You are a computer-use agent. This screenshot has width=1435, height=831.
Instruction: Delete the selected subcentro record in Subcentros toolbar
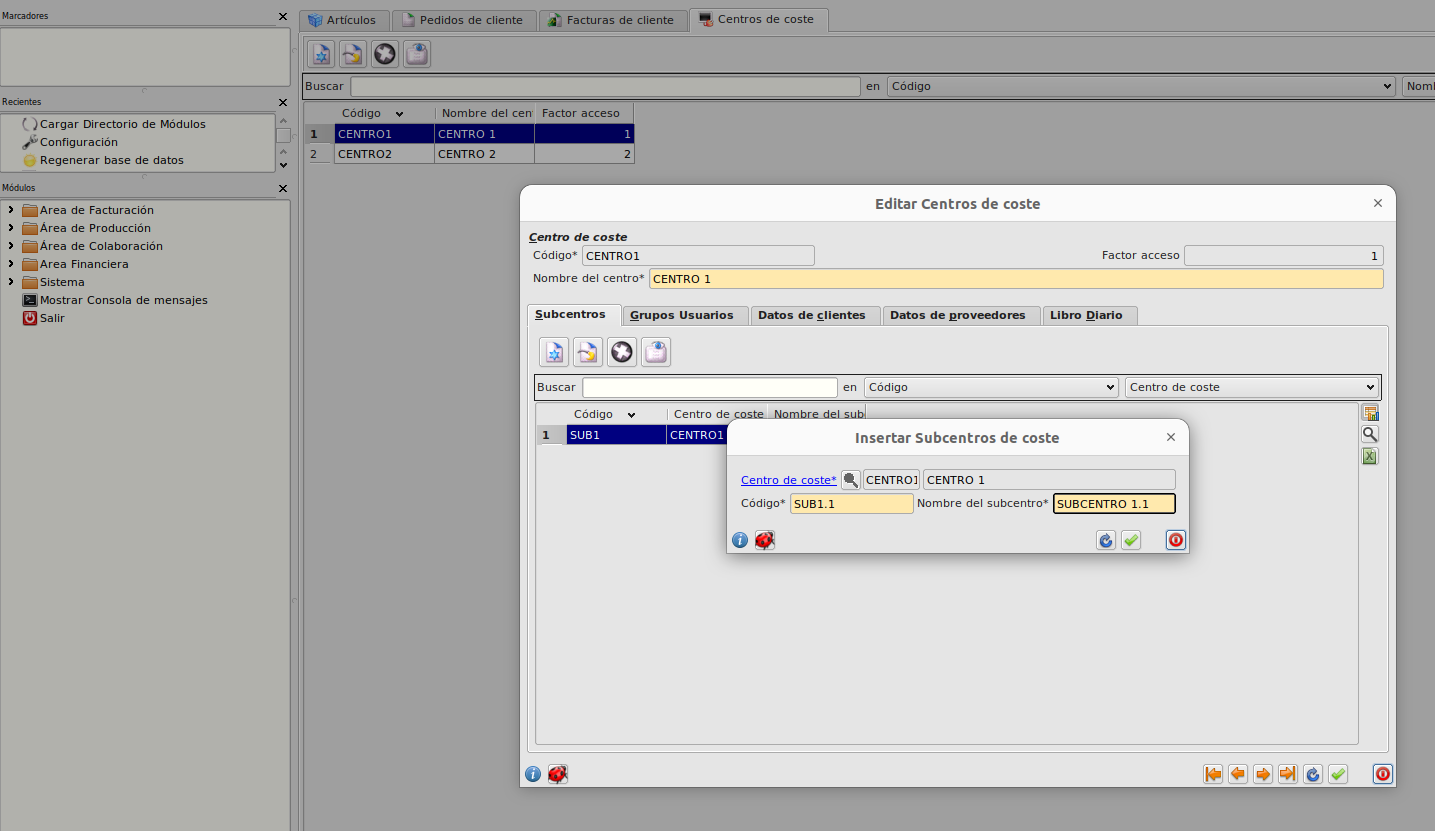(x=622, y=352)
